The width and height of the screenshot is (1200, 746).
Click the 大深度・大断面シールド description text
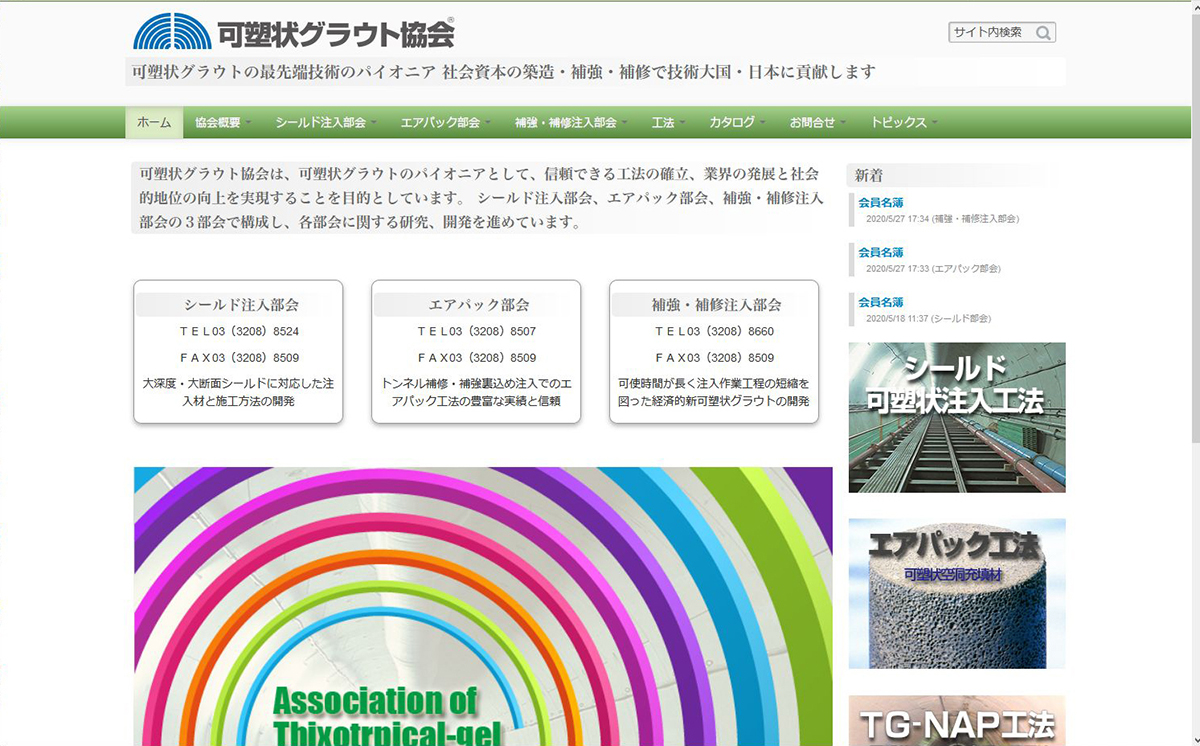[238, 392]
